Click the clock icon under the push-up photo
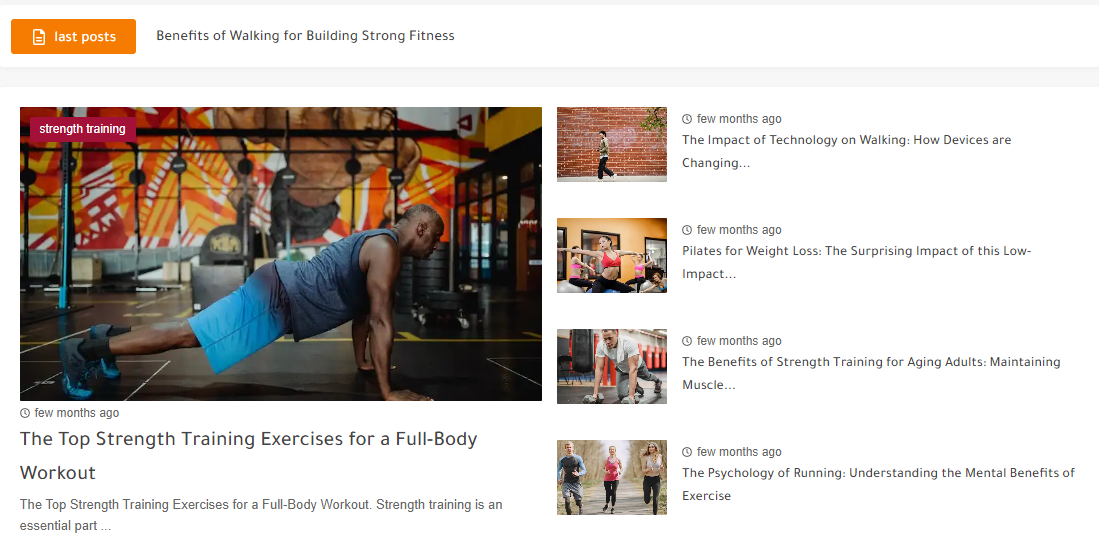Image resolution: width=1099 pixels, height=538 pixels. [x=25, y=413]
